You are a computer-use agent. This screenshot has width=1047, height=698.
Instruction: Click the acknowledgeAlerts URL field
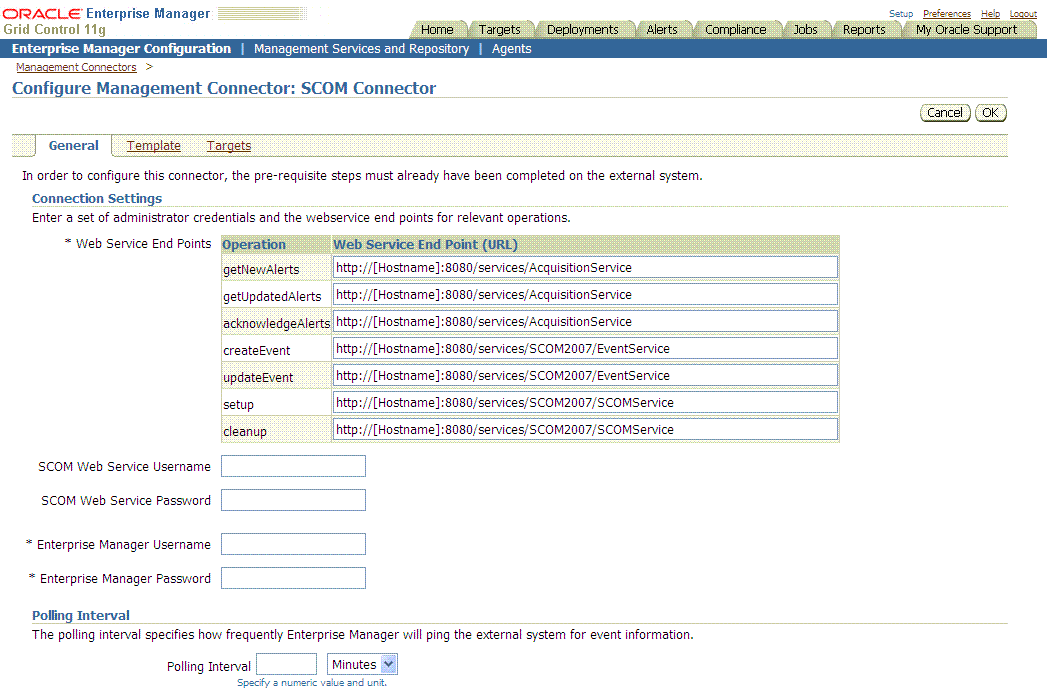(585, 321)
